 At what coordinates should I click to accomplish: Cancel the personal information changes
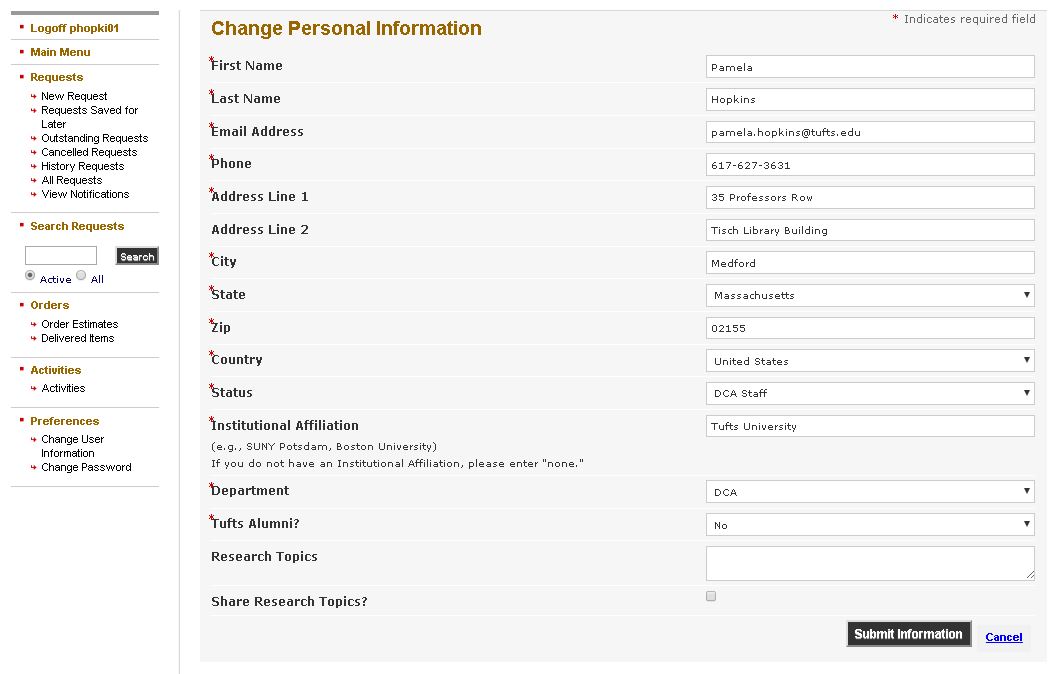point(1004,637)
